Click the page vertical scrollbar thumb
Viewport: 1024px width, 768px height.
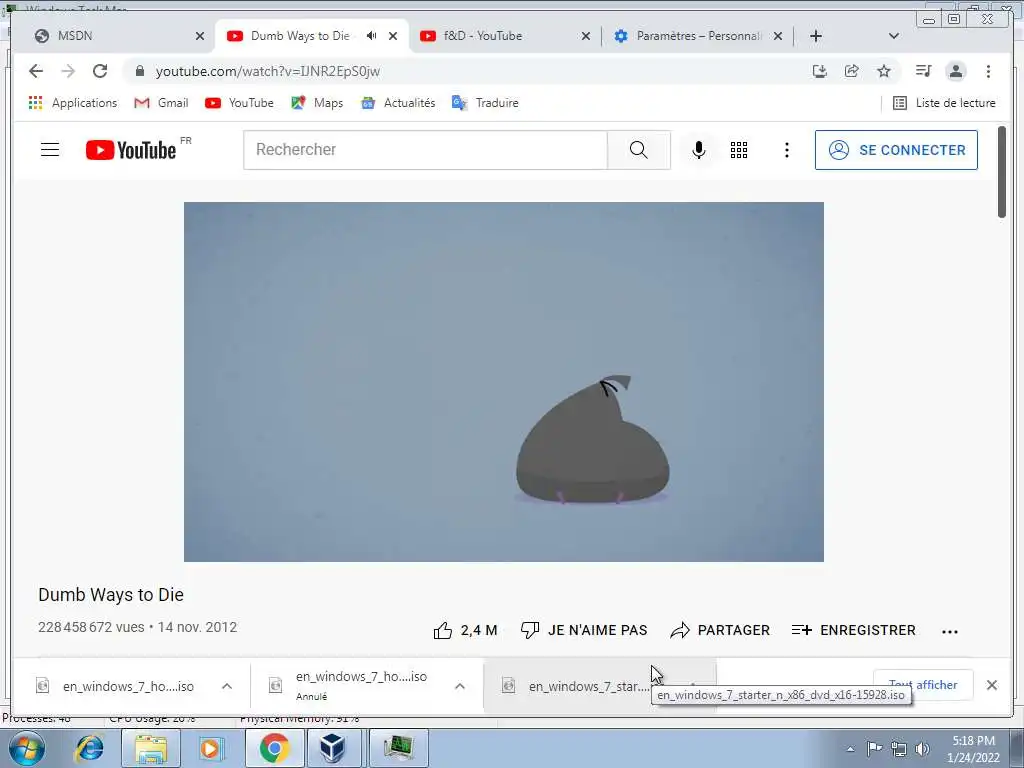point(1002,172)
